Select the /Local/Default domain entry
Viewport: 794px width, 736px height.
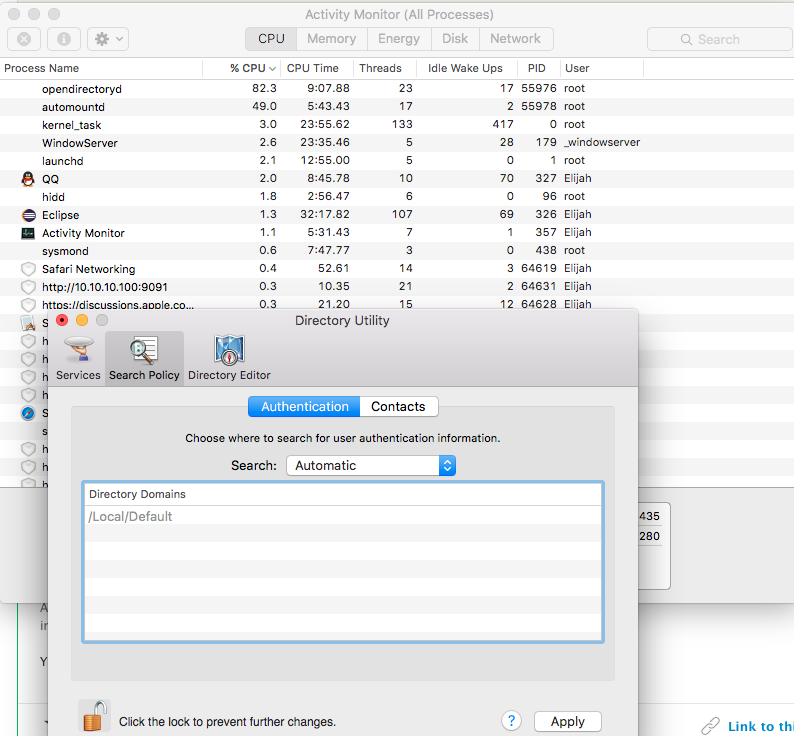tap(343, 517)
